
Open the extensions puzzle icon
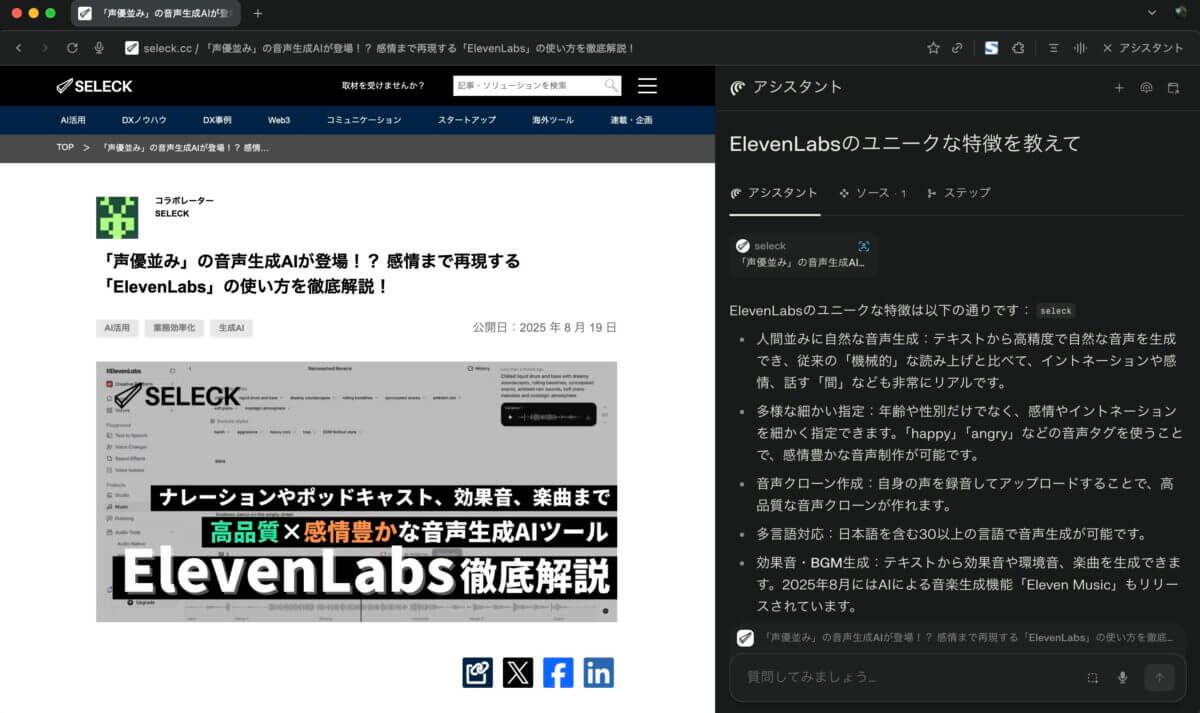[1018, 48]
